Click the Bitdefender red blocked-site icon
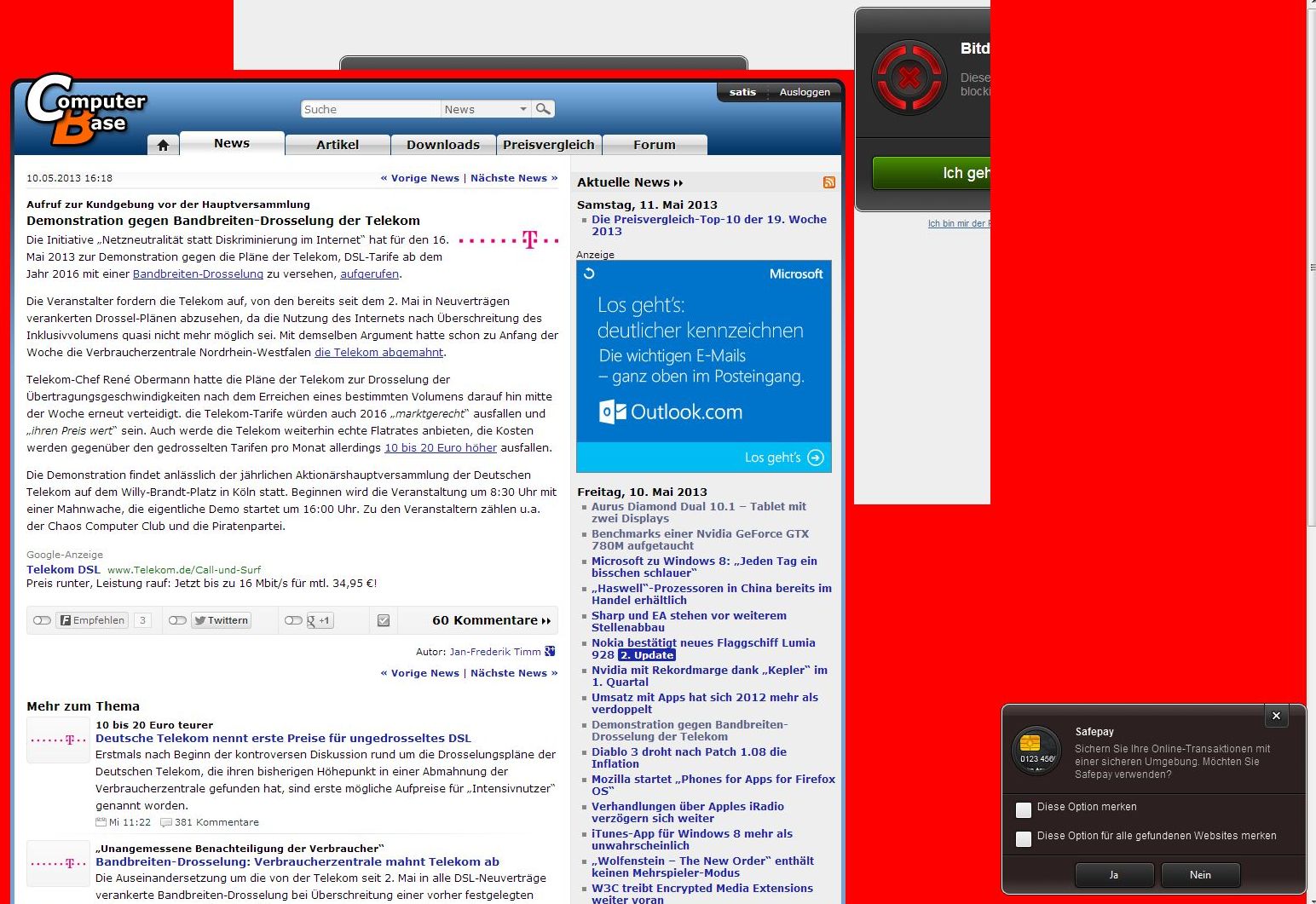1316x904 pixels. point(909,78)
